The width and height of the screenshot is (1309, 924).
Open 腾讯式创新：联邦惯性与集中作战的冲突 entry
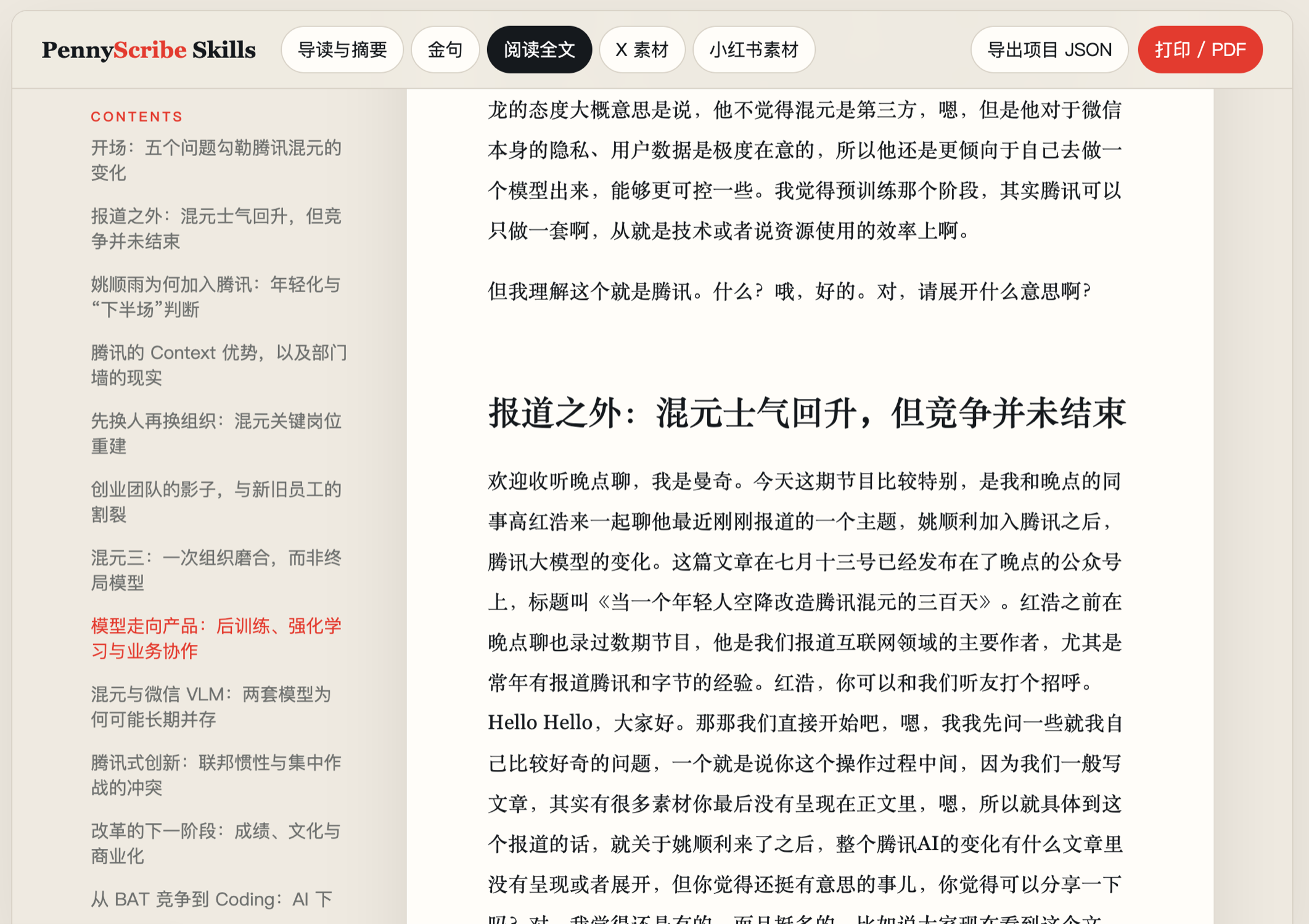(x=216, y=776)
